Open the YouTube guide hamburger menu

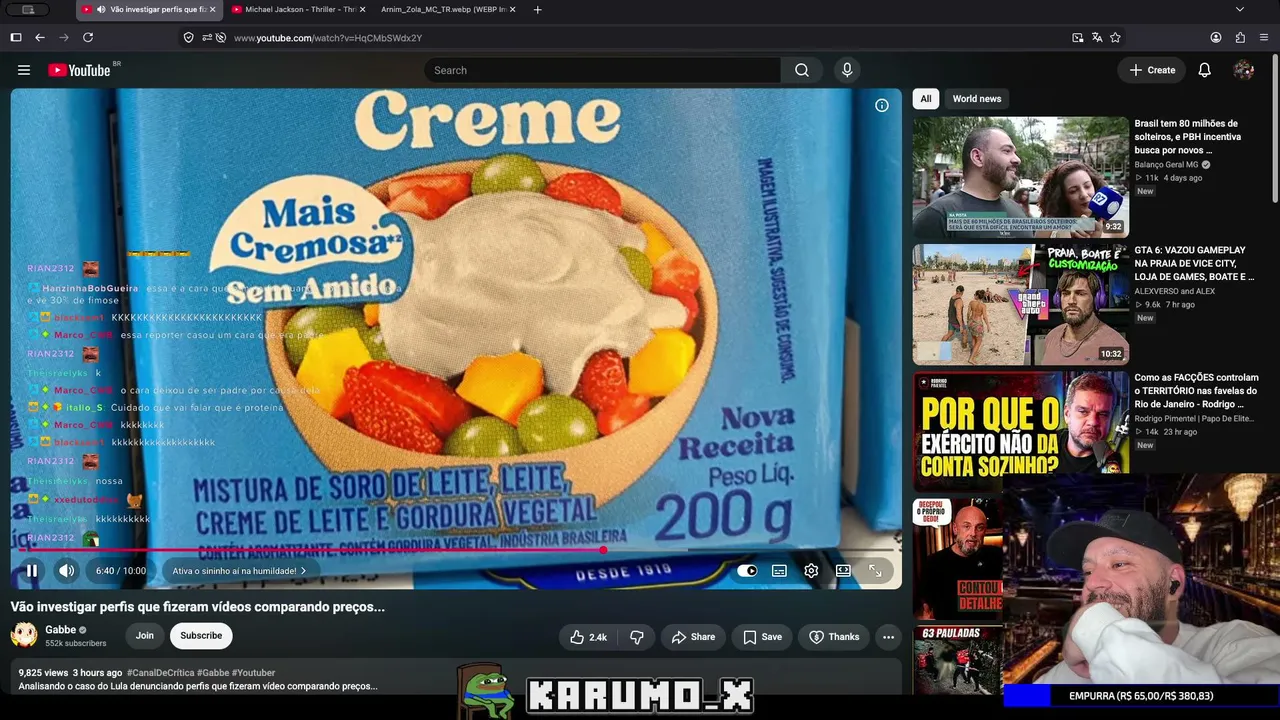[24, 70]
